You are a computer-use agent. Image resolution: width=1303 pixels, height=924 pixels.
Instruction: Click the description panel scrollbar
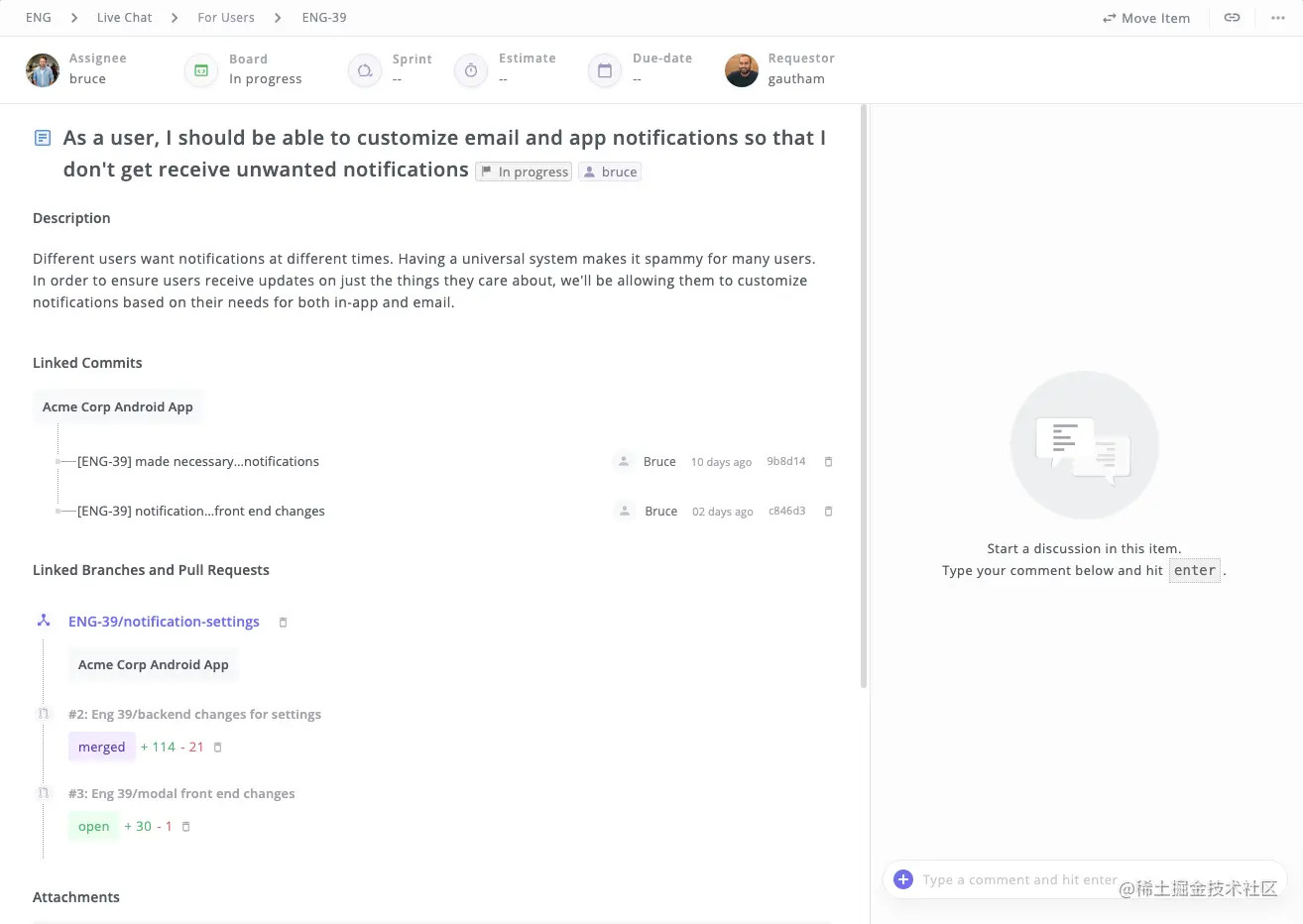864,397
